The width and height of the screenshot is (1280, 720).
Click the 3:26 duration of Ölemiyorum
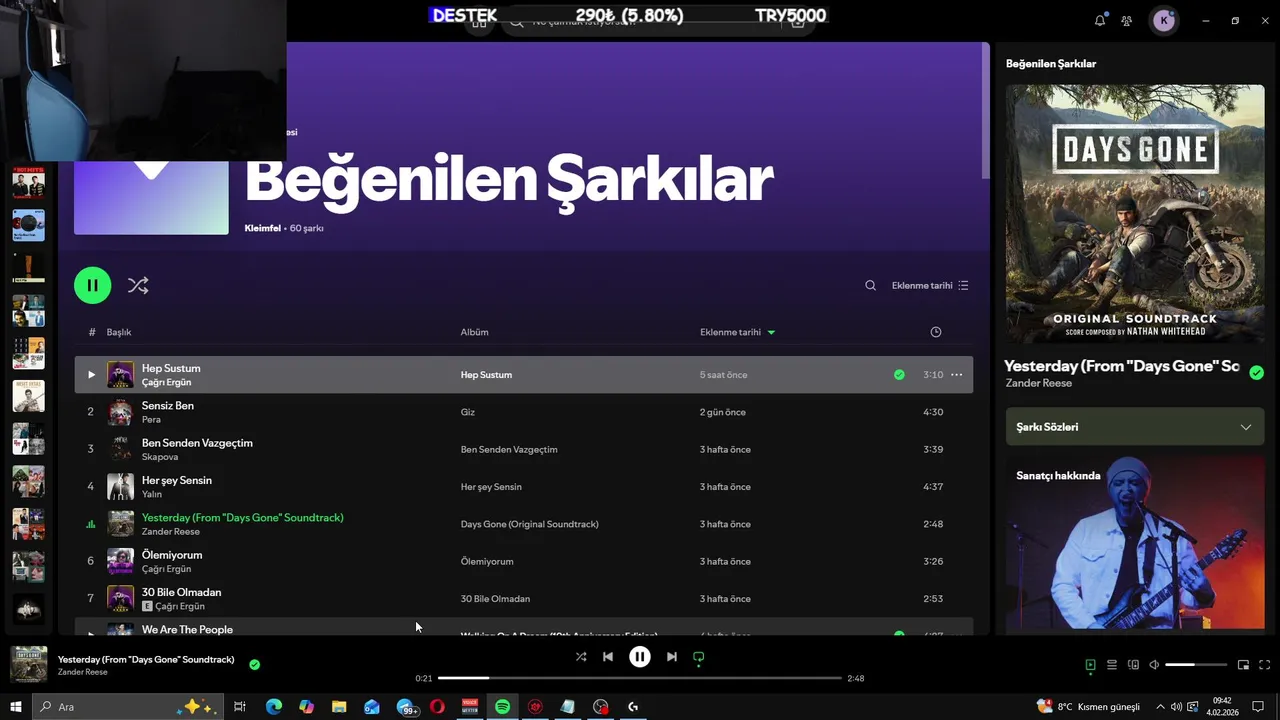[933, 561]
